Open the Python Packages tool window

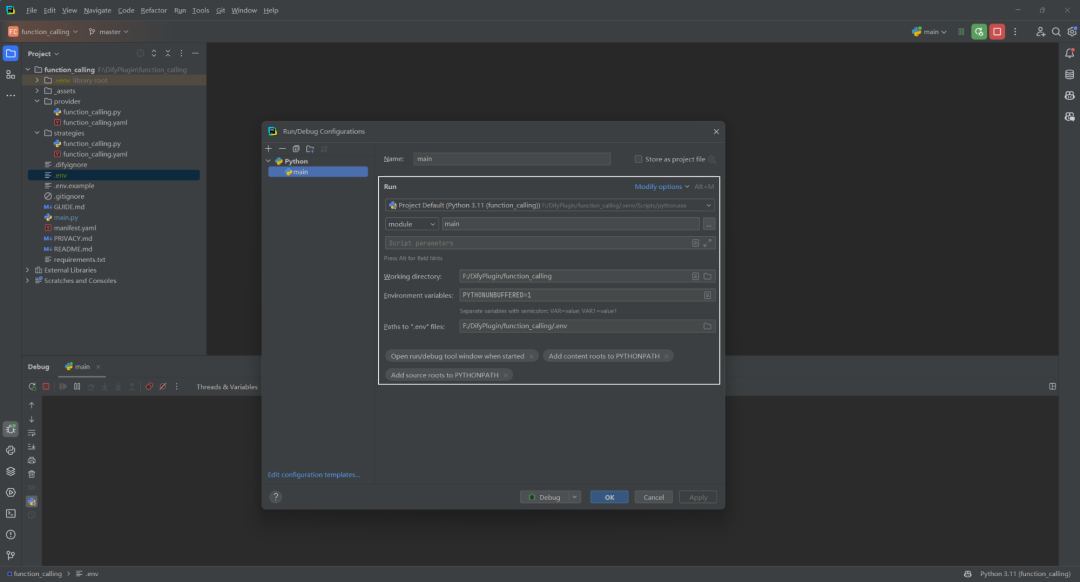click(10, 472)
